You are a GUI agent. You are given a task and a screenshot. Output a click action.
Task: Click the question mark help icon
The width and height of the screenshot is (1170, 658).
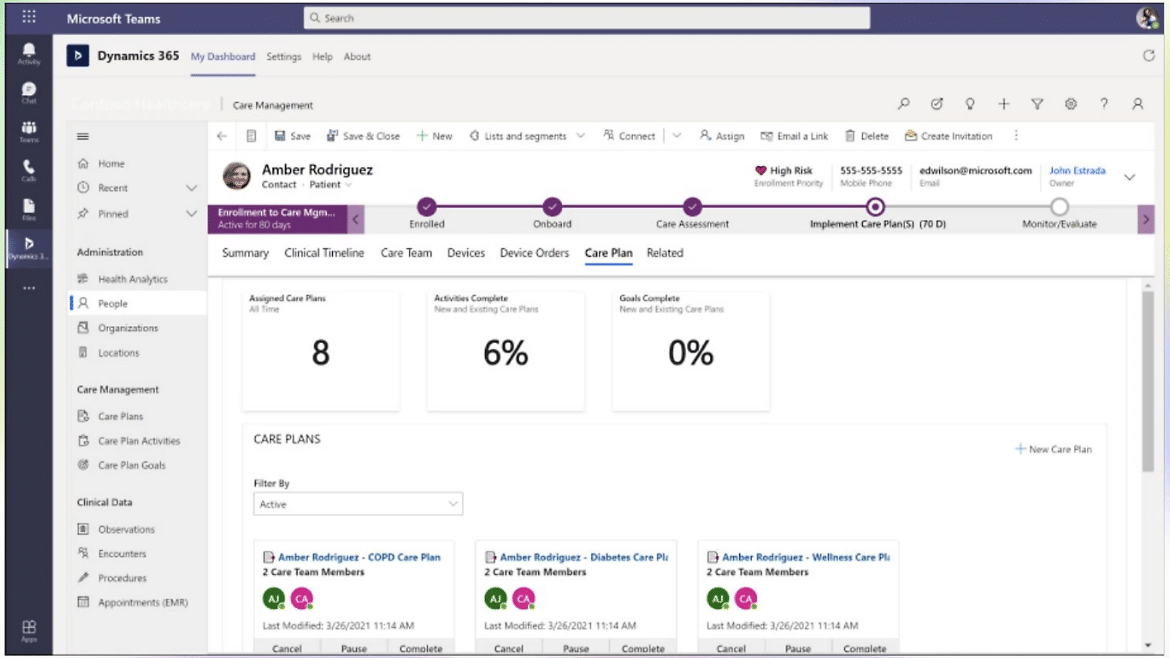point(1104,104)
